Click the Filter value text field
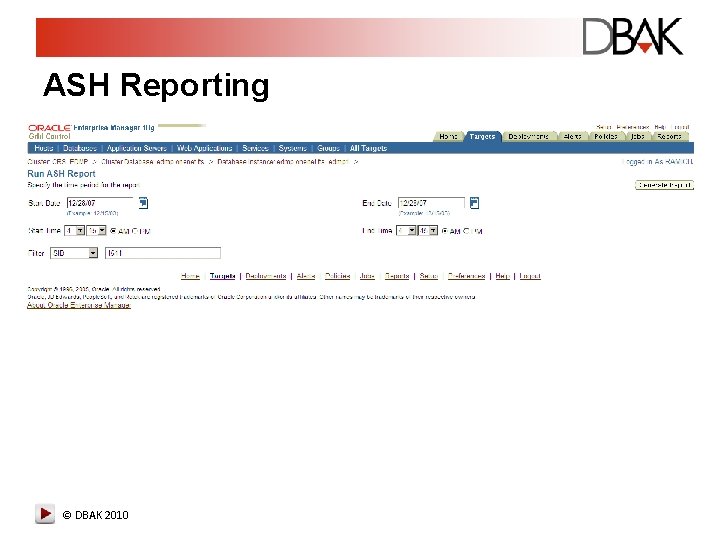The width and height of the screenshot is (720, 540). coord(163,253)
